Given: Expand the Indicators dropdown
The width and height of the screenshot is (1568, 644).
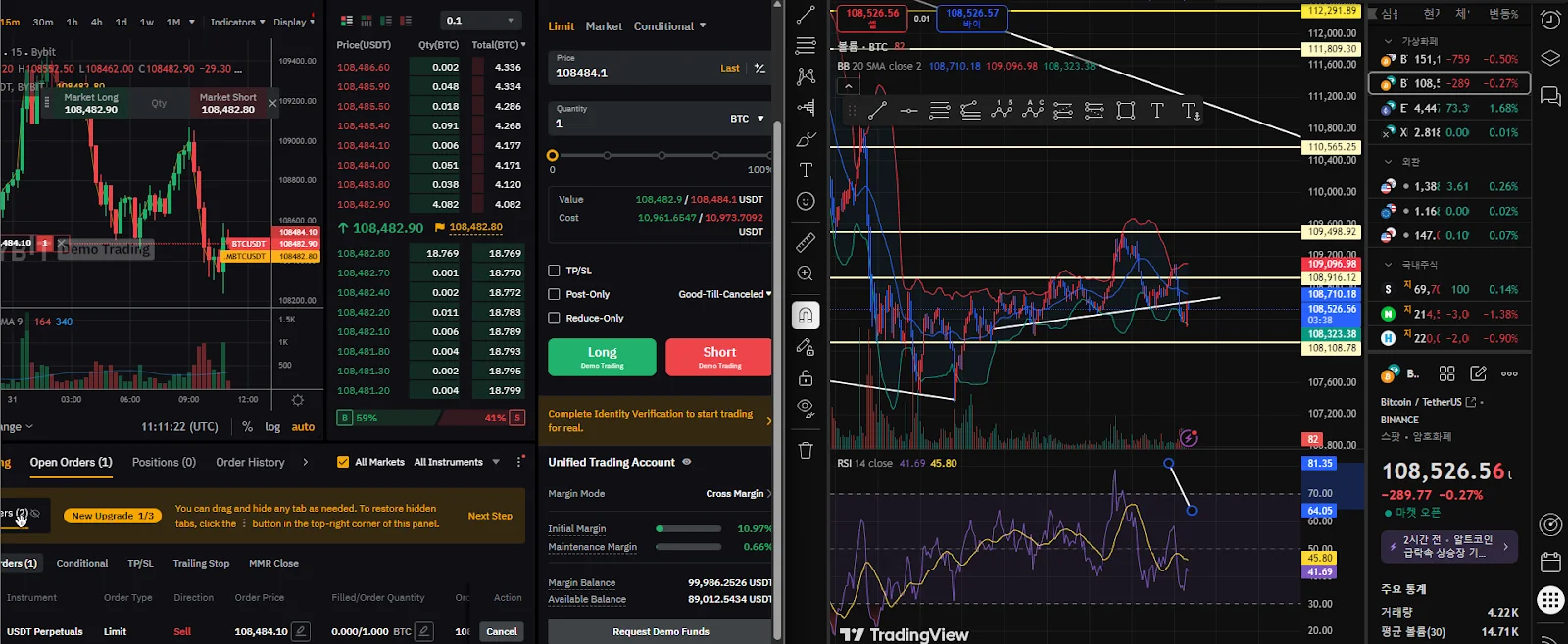Looking at the screenshot, I should (x=237, y=22).
